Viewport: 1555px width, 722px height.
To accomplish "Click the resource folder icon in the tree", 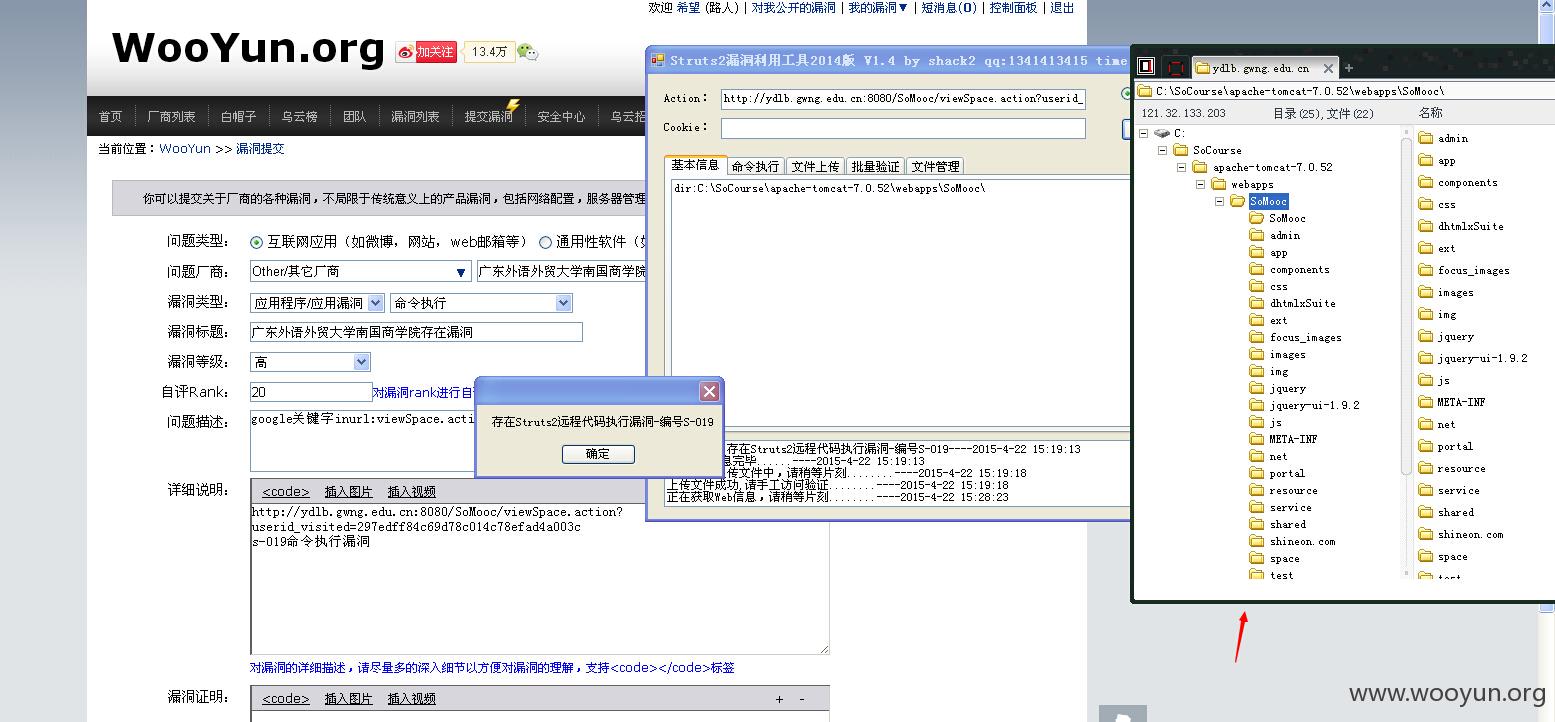I will point(1257,490).
